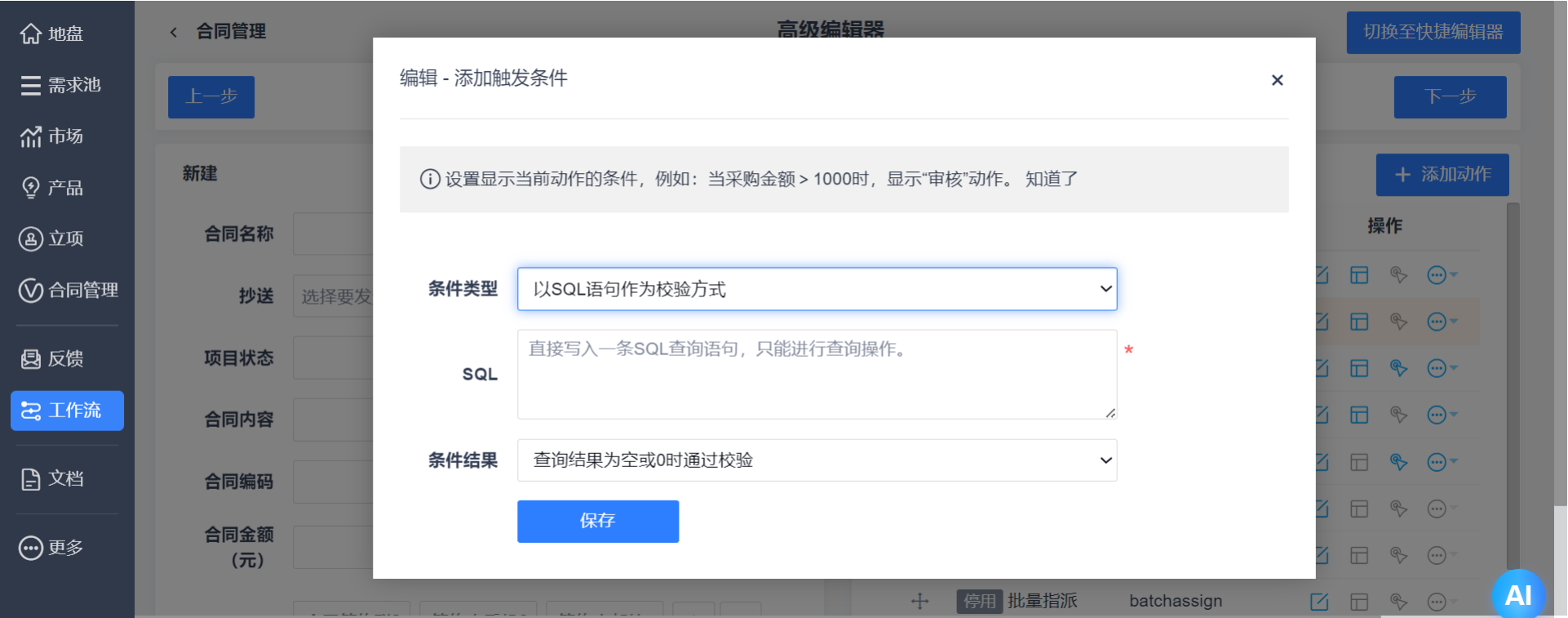Open the 抄送 selector in background form

[333, 296]
